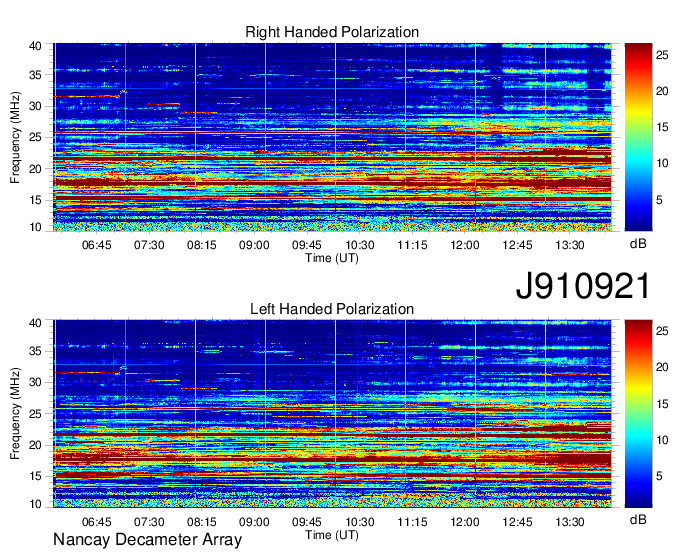Click the 5 dB mark on bottom color bar
The image size is (680, 552).
pos(659,477)
